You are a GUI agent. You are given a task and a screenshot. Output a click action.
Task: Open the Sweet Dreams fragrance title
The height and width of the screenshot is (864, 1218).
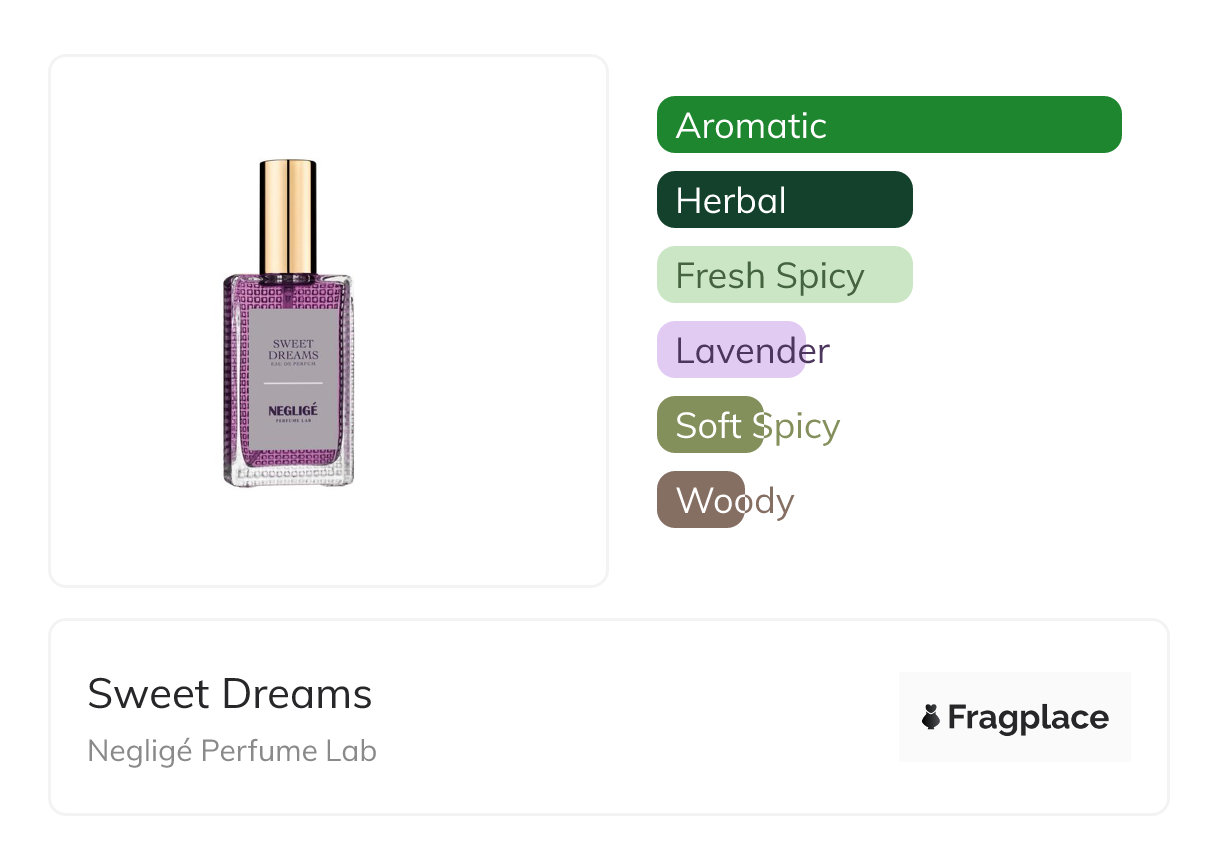[x=230, y=694]
